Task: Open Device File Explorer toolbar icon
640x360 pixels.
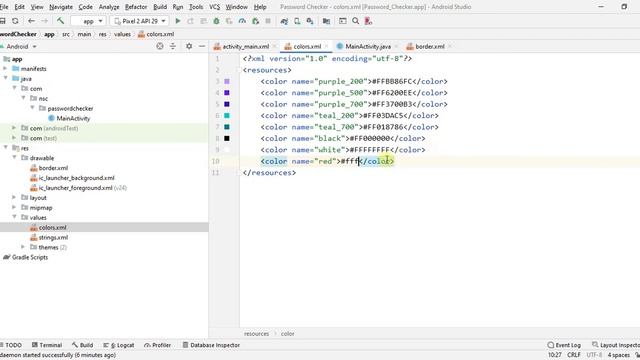Action: tap(342, 21)
